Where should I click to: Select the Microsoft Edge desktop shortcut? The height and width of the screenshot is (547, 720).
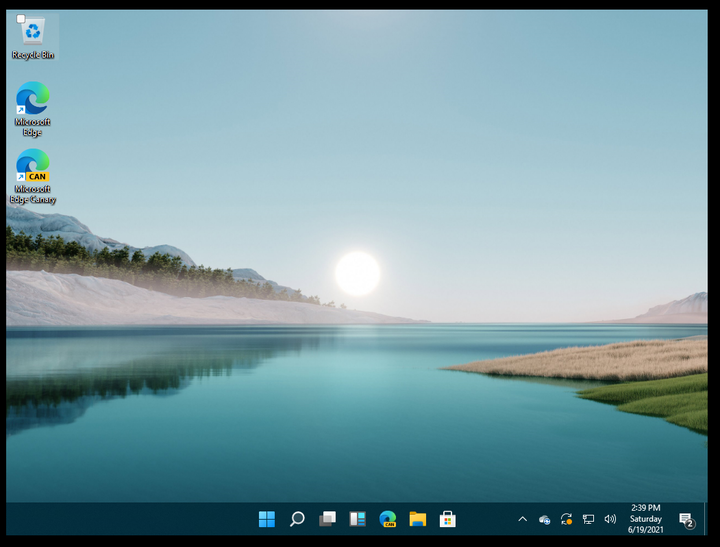pyautogui.click(x=33, y=109)
